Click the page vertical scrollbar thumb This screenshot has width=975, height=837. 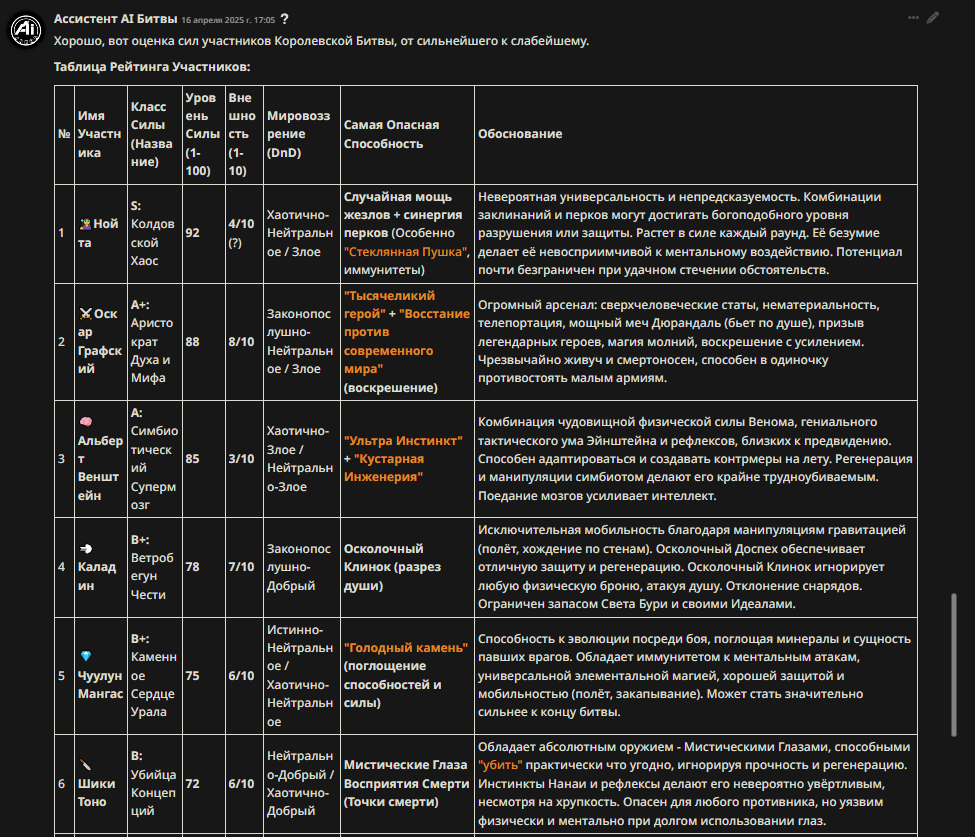(954, 665)
